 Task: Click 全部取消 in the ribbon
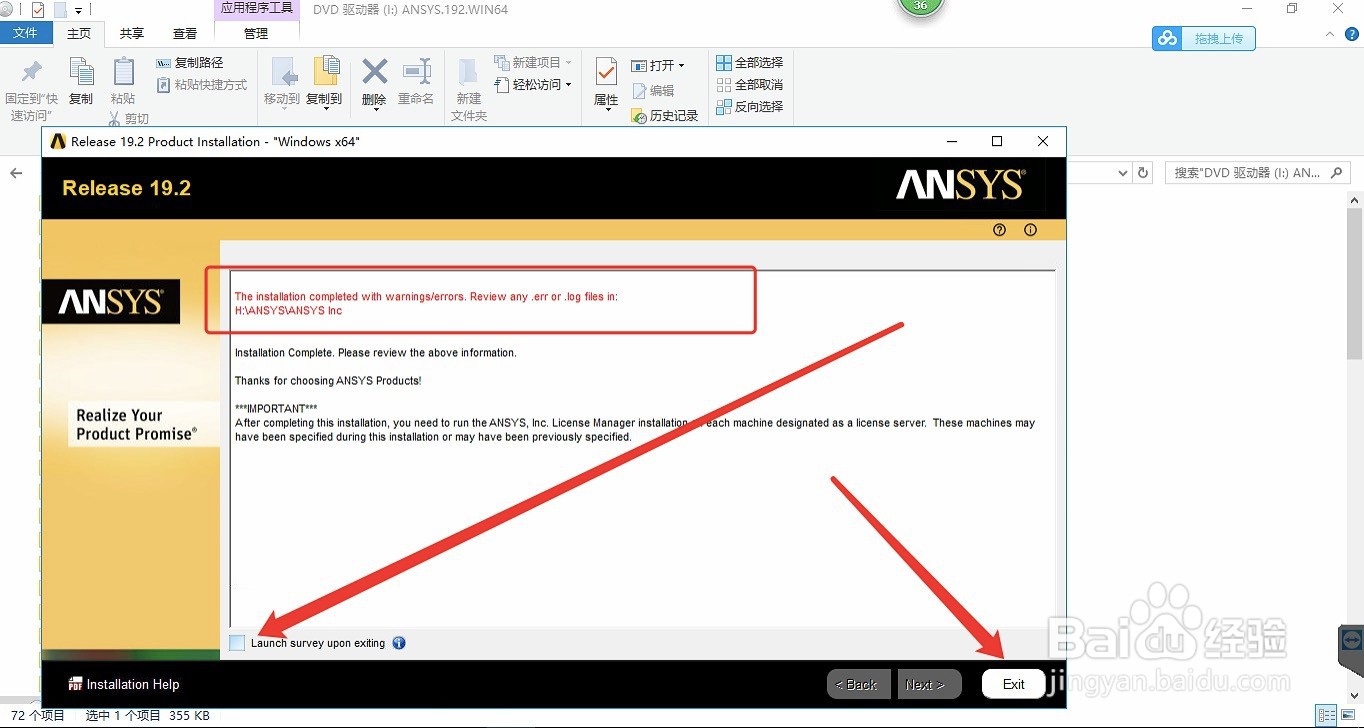(749, 84)
